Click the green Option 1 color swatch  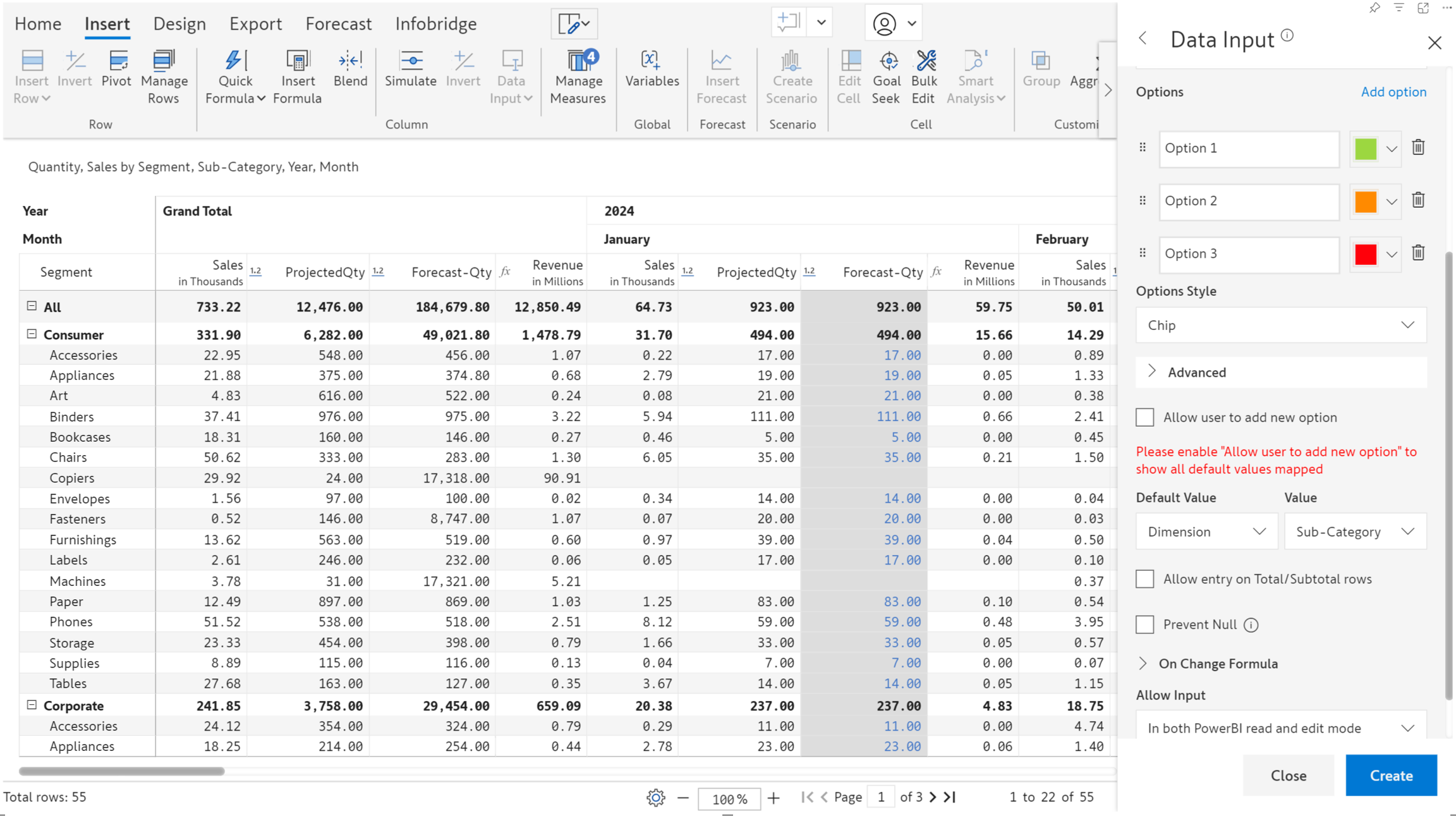pyautogui.click(x=1366, y=149)
